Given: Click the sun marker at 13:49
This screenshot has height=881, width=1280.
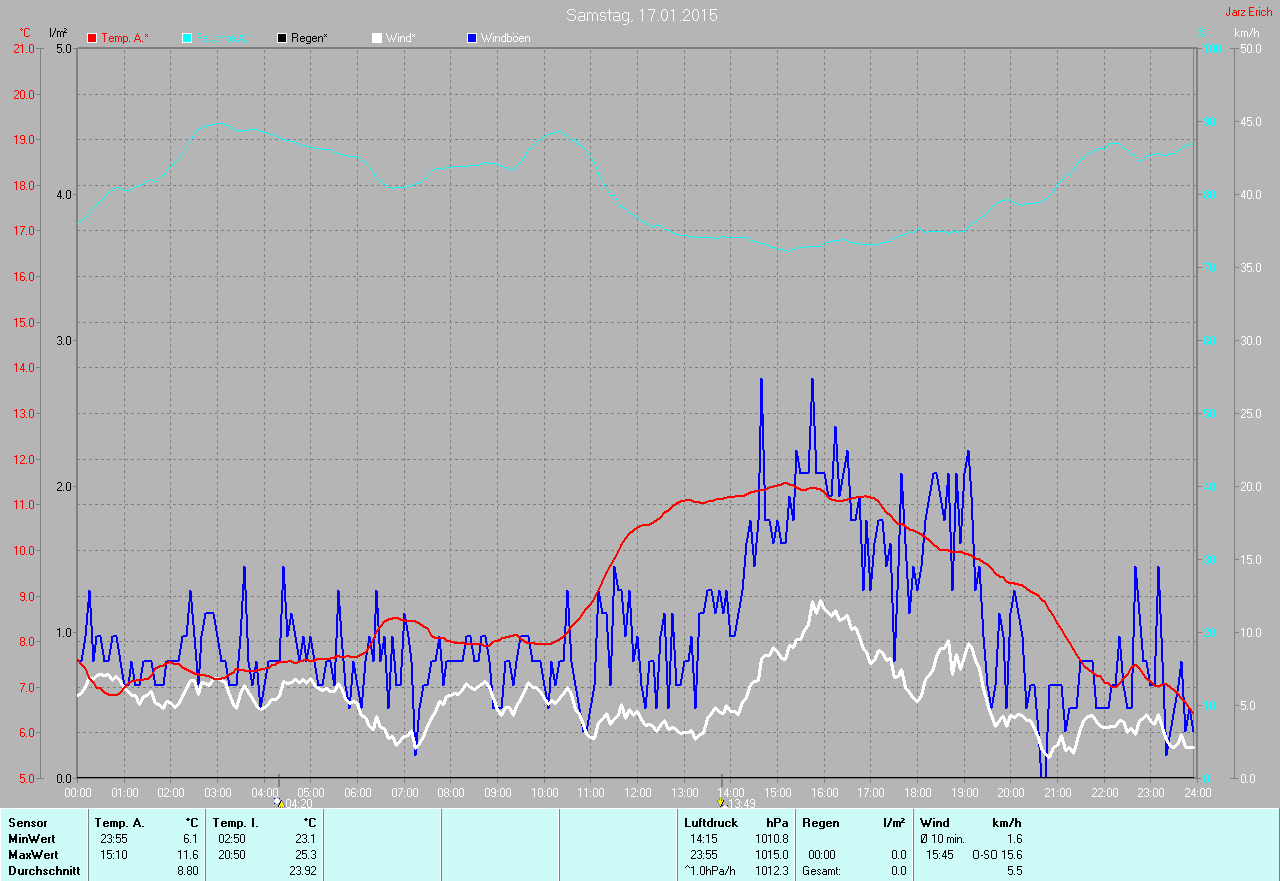Looking at the screenshot, I should (x=721, y=802).
